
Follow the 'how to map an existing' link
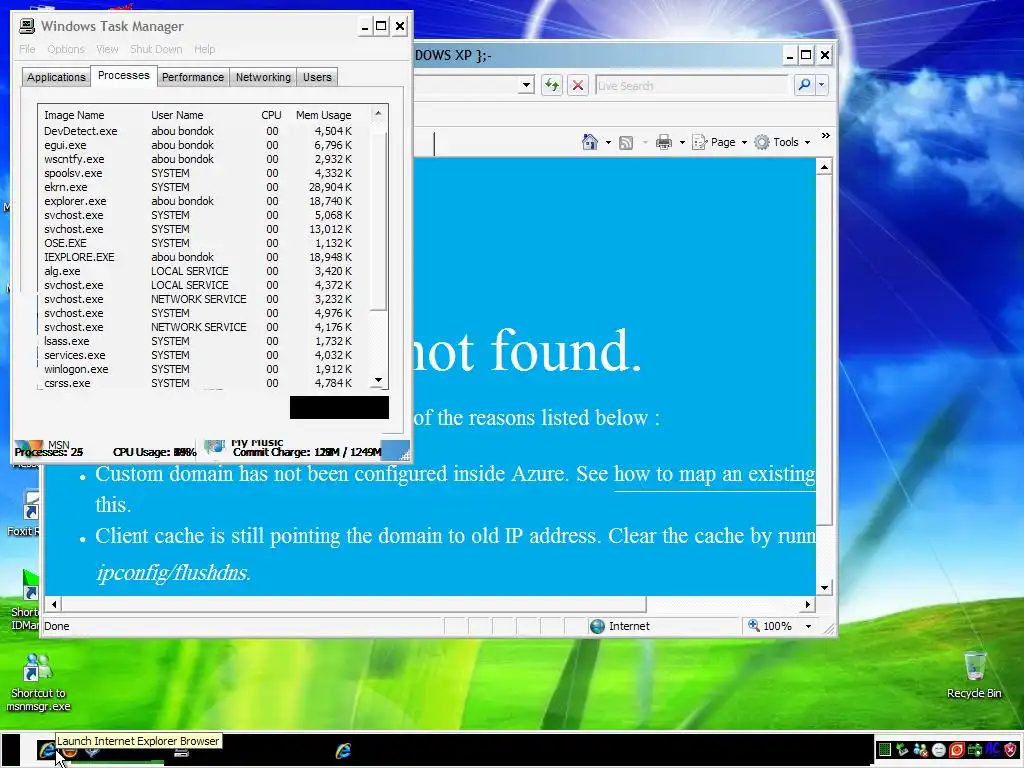[714, 473]
